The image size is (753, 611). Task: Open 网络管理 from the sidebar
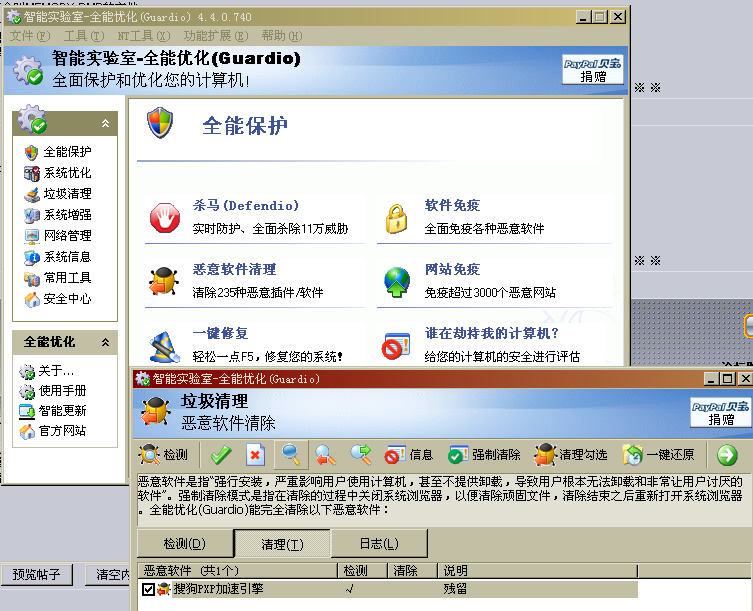pyautogui.click(x=67, y=236)
